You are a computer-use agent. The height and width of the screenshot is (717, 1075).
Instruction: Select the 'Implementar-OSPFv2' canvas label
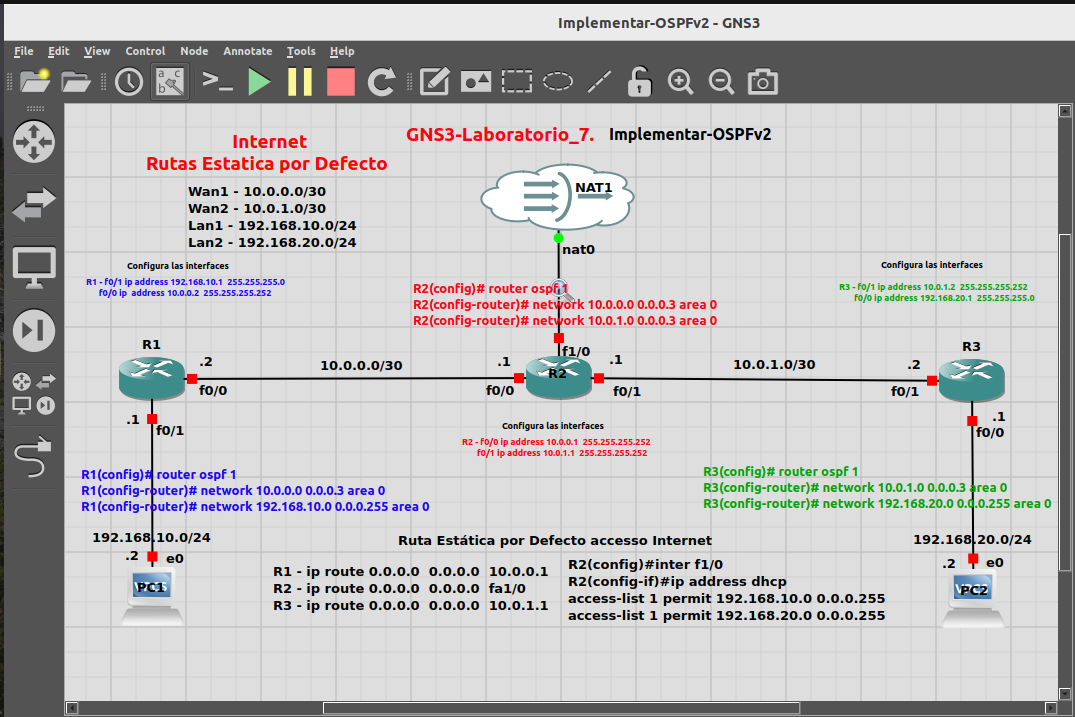click(x=690, y=134)
